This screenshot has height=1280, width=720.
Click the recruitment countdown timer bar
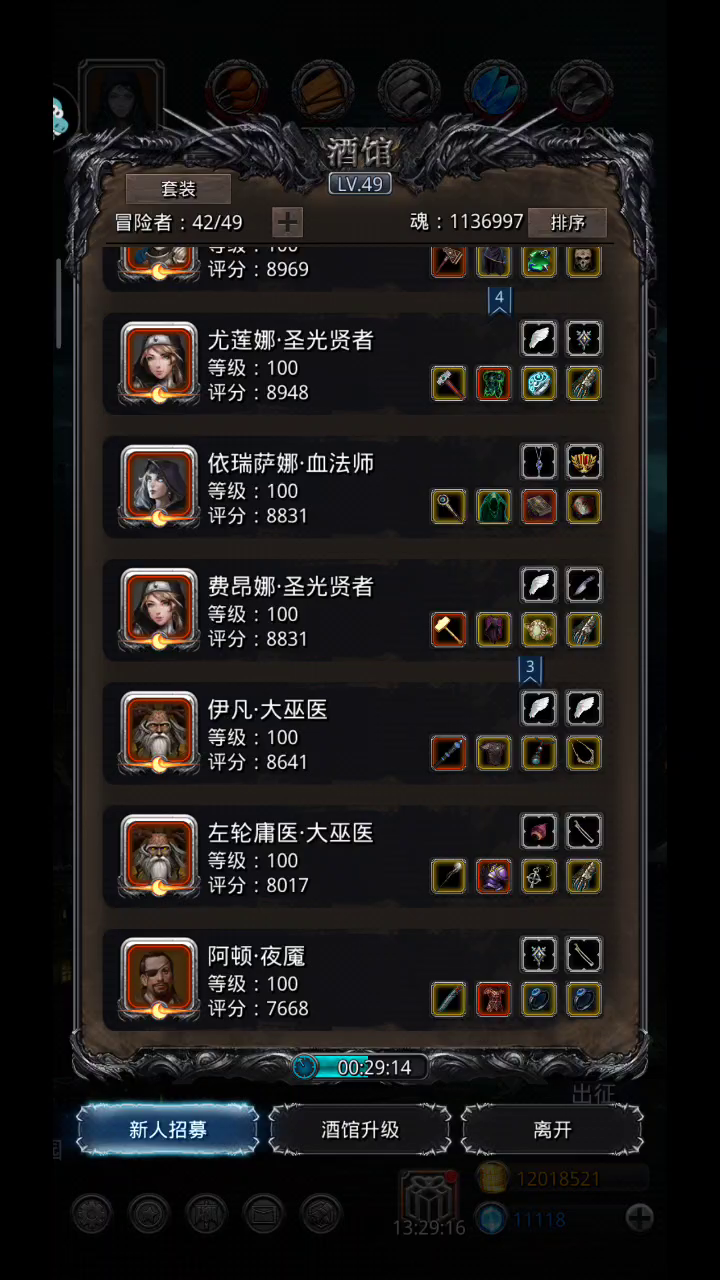coord(360,1067)
